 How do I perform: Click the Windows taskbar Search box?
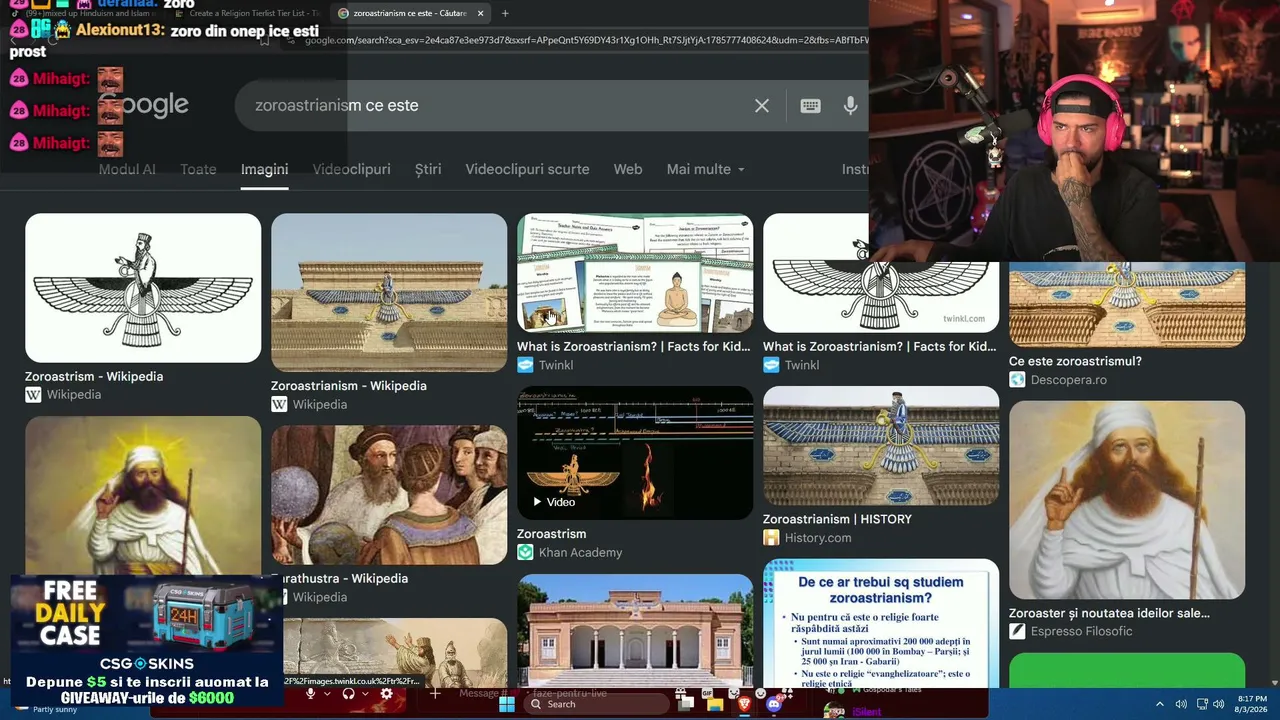click(597, 704)
